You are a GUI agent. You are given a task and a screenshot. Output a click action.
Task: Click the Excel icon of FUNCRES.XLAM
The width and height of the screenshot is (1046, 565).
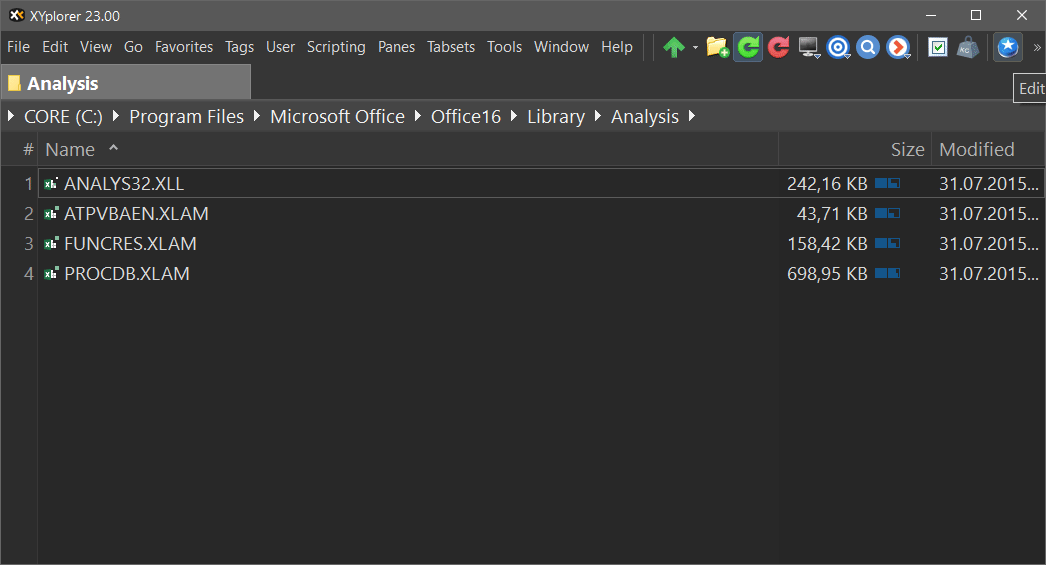tap(51, 243)
